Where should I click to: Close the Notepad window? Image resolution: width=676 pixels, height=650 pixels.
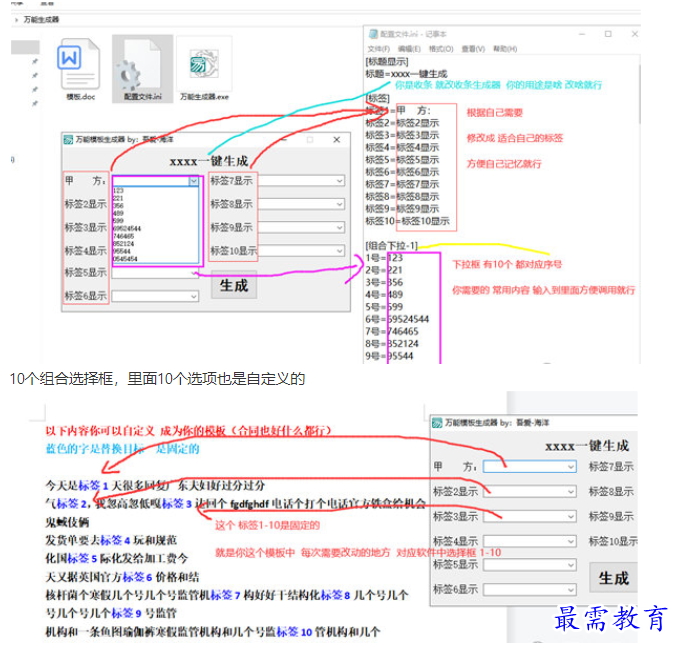[x=635, y=34]
